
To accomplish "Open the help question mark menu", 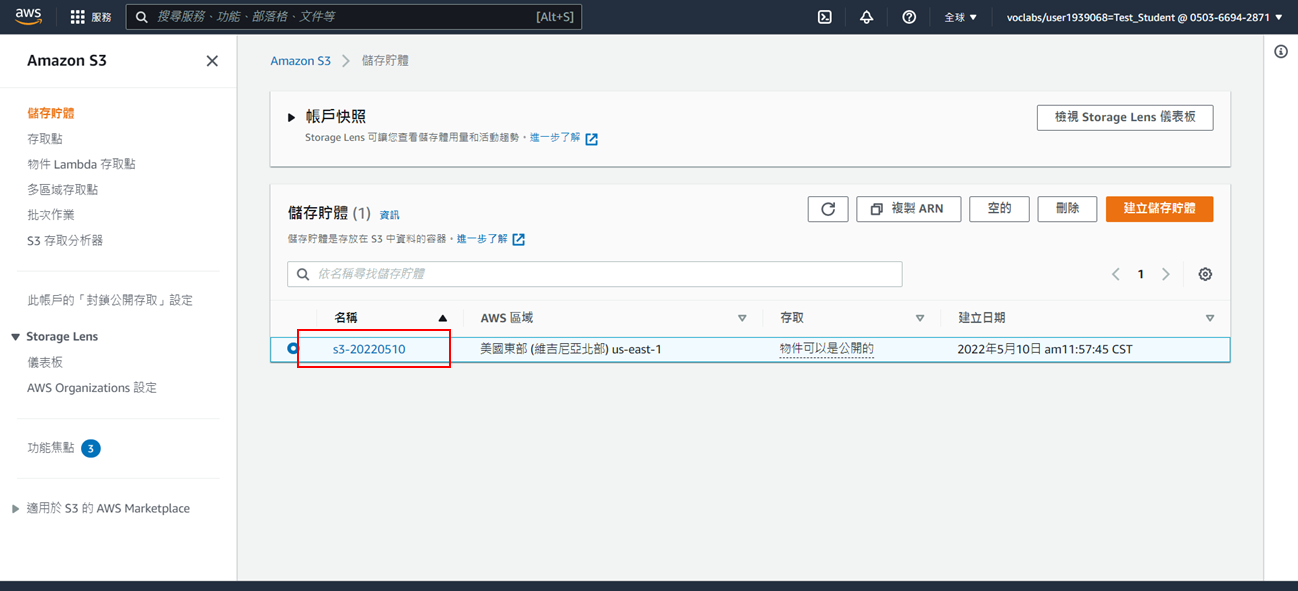I will (x=909, y=17).
